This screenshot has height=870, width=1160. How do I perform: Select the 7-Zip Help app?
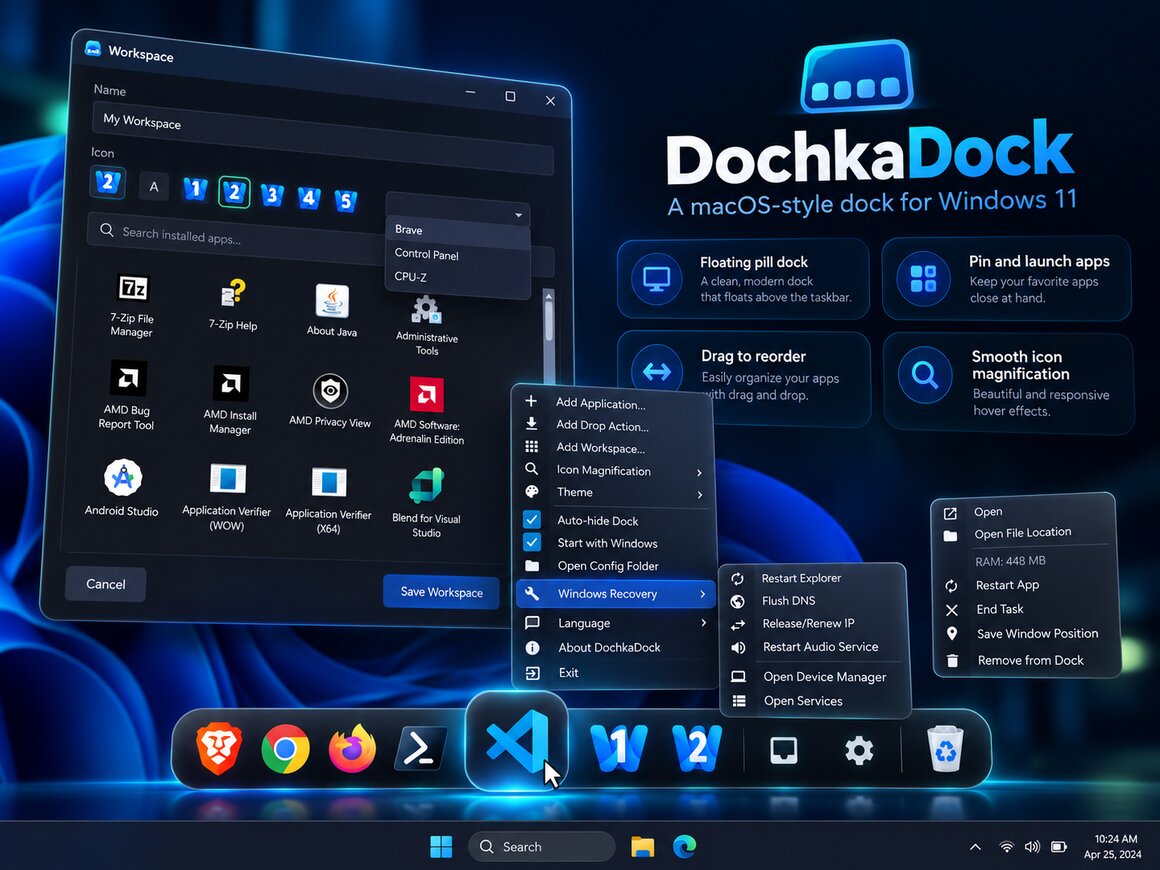[x=233, y=305]
